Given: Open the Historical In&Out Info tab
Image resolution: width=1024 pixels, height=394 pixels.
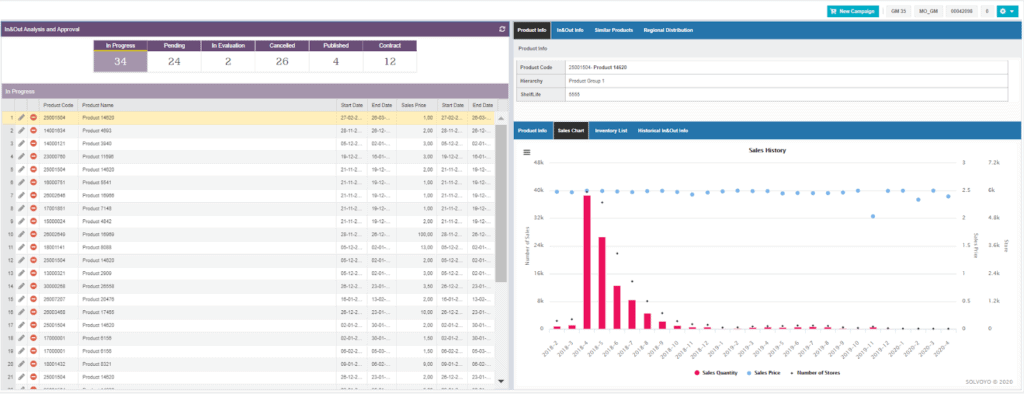Looking at the screenshot, I should pos(663,131).
